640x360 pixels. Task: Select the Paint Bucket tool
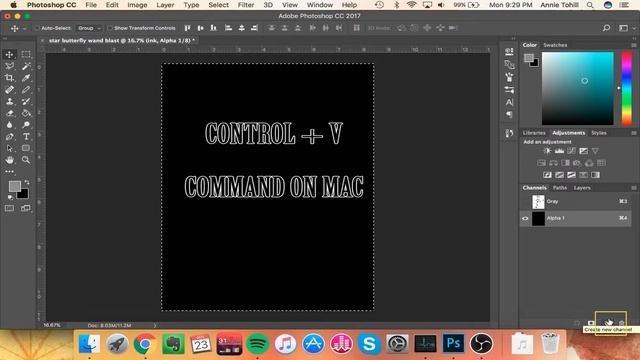26,113
